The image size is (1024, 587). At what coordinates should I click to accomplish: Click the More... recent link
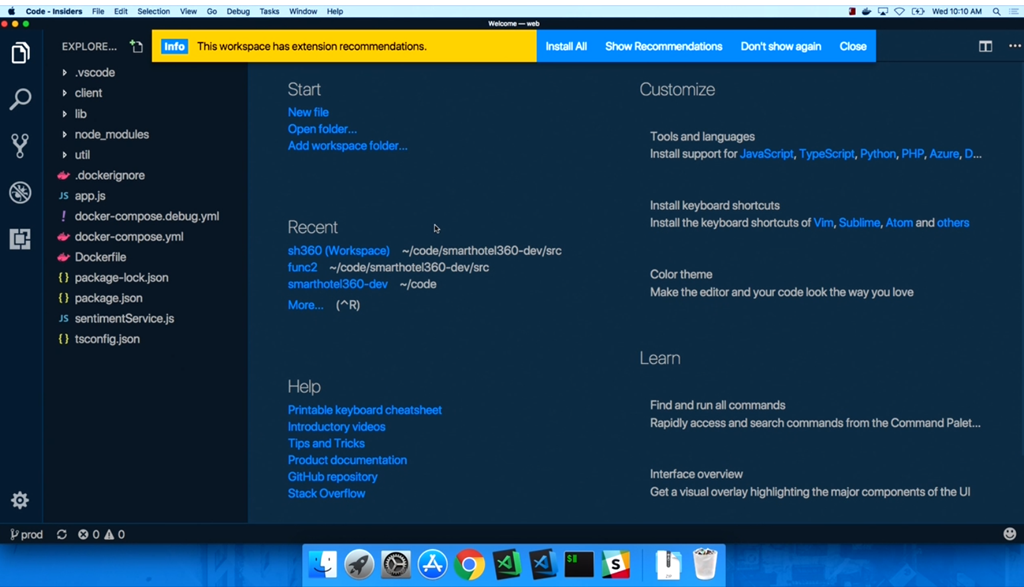tap(306, 305)
